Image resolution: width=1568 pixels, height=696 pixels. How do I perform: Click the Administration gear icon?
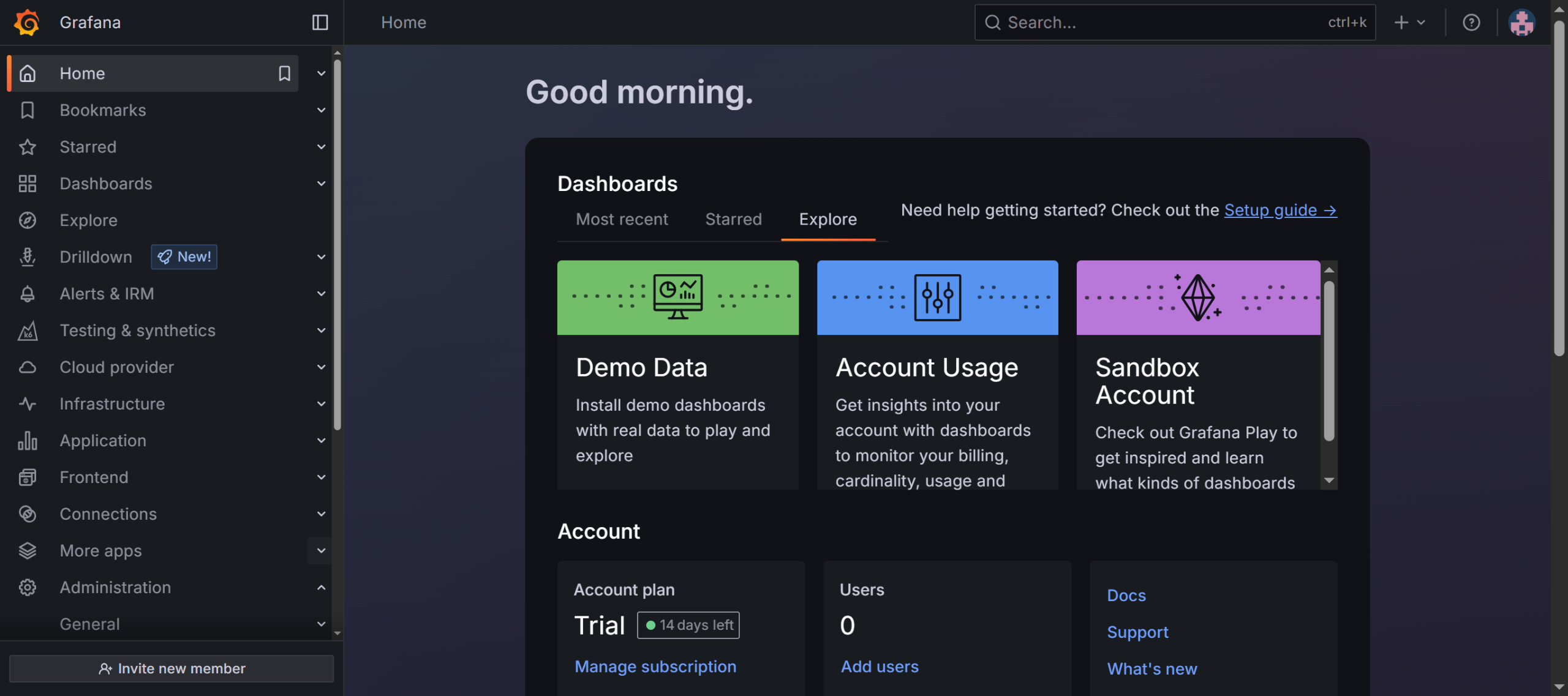(x=28, y=588)
